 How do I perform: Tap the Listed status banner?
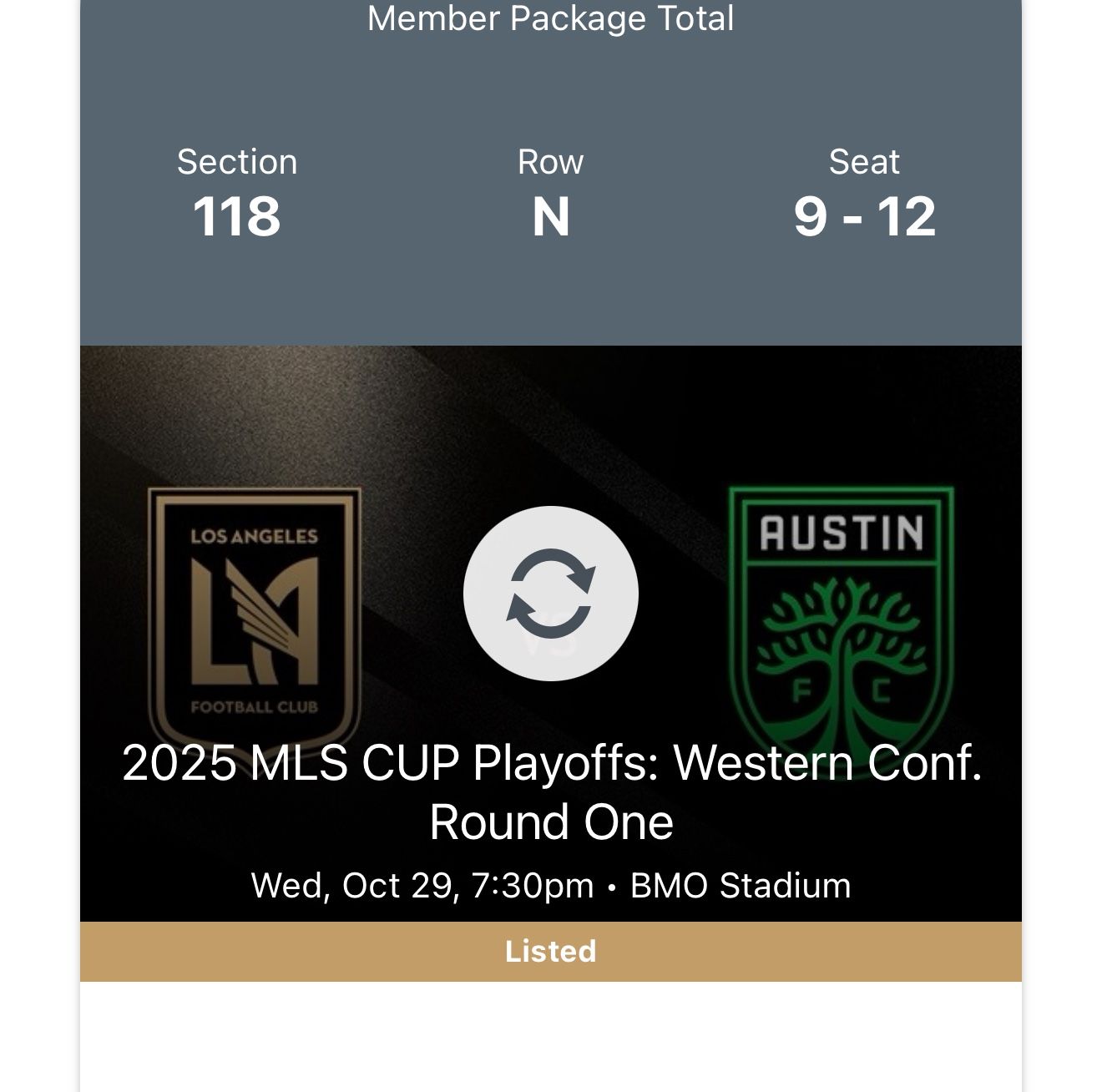pos(551,950)
